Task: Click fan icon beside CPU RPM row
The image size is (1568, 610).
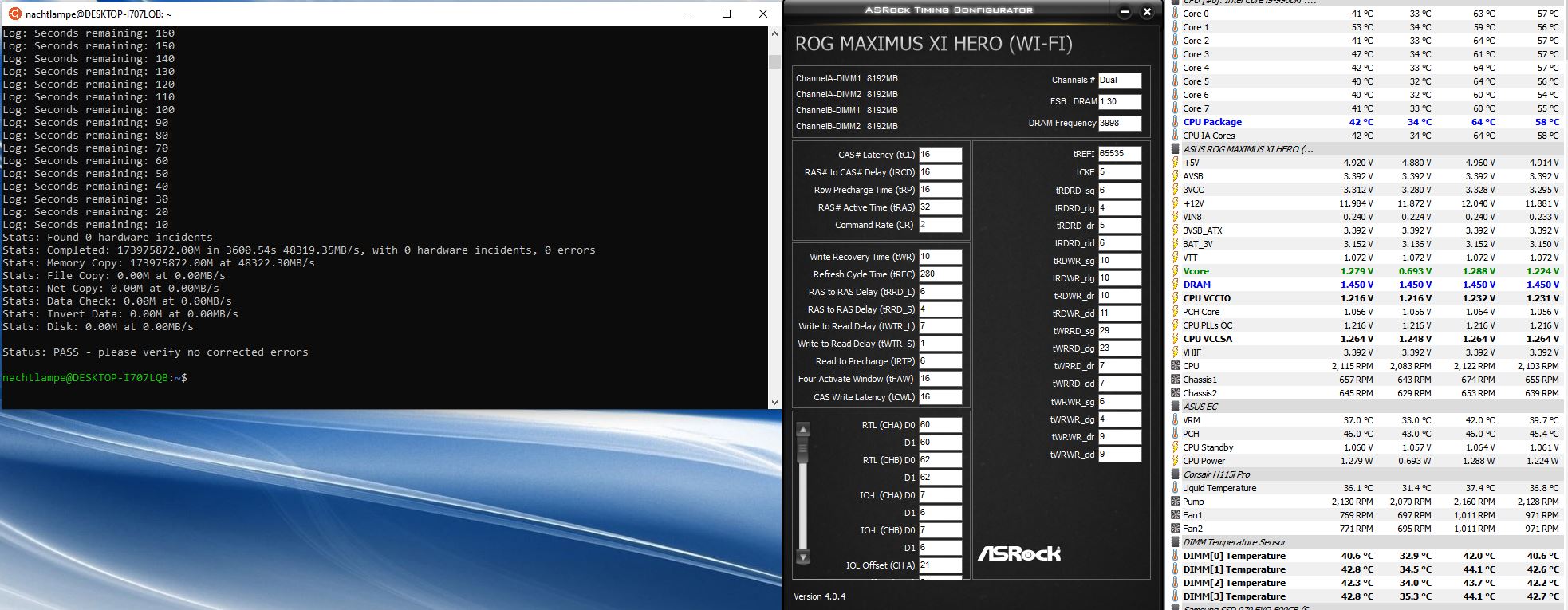Action: point(1175,366)
